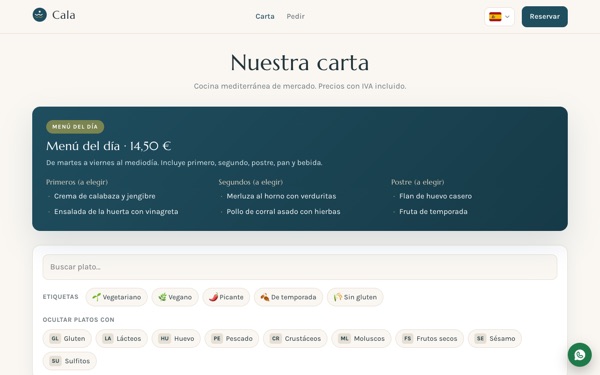
Task: Open the language selector chevron
Action: [x=507, y=17]
